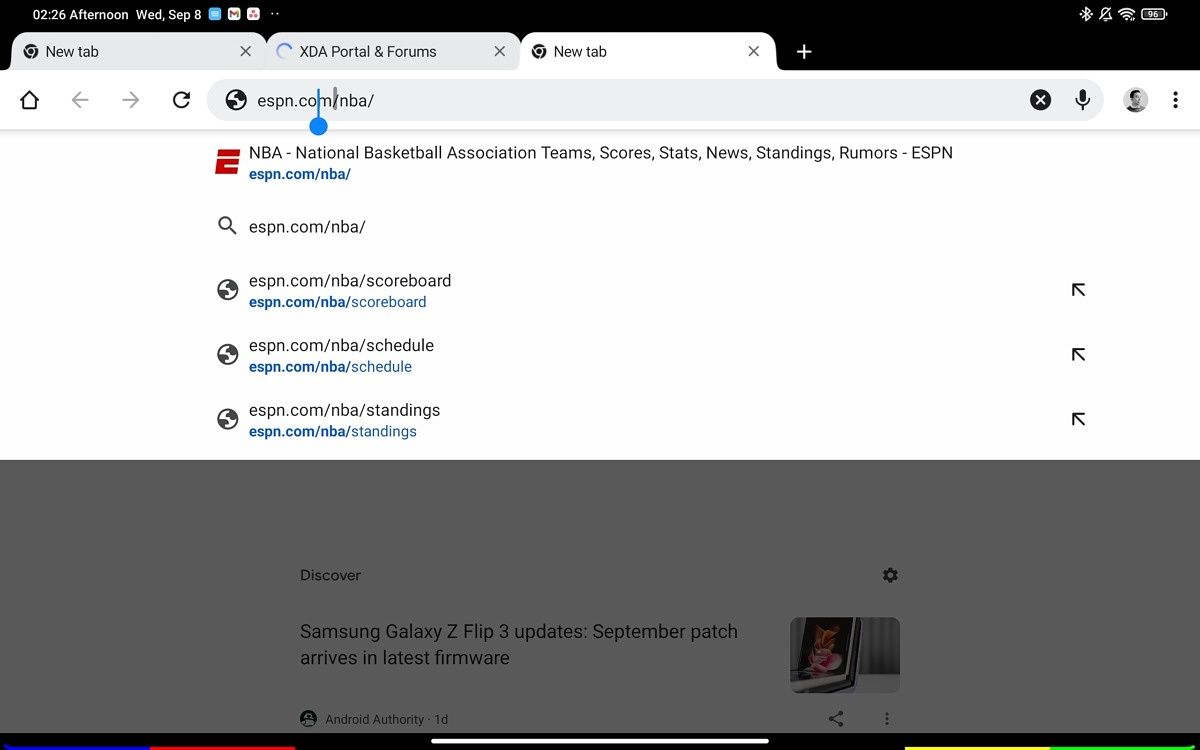Viewport: 1200px width, 750px height.
Task: Clear the address bar with X icon
Action: pos(1041,100)
